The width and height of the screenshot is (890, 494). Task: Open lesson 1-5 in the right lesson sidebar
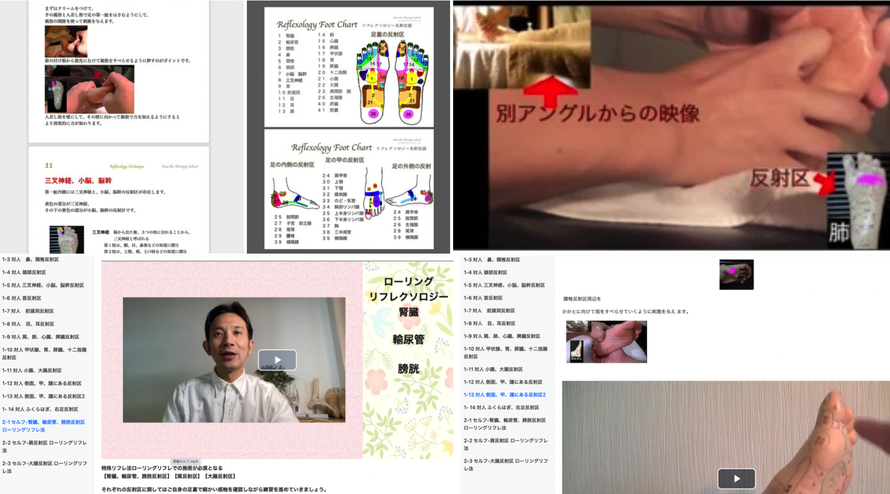coord(504,286)
